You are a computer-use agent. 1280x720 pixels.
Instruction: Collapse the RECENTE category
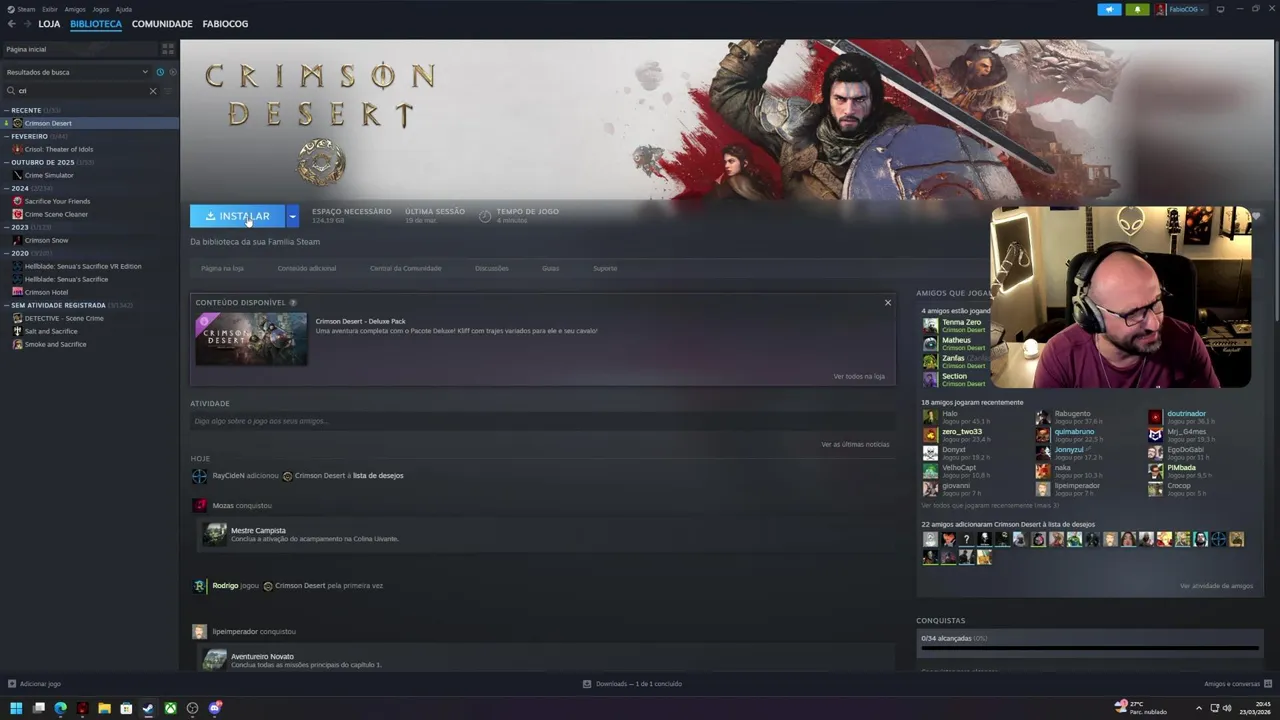(6, 110)
